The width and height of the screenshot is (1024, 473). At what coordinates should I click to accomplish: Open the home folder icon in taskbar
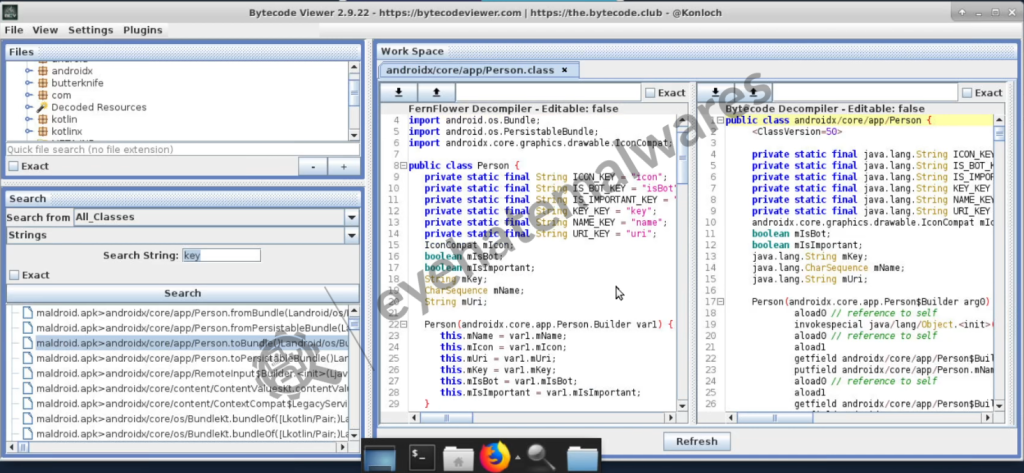(458, 458)
